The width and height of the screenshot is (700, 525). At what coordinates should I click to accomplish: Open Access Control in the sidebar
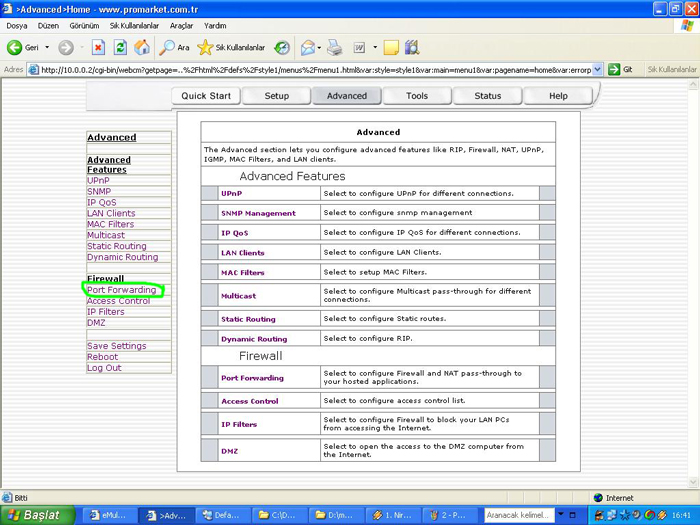pos(118,301)
